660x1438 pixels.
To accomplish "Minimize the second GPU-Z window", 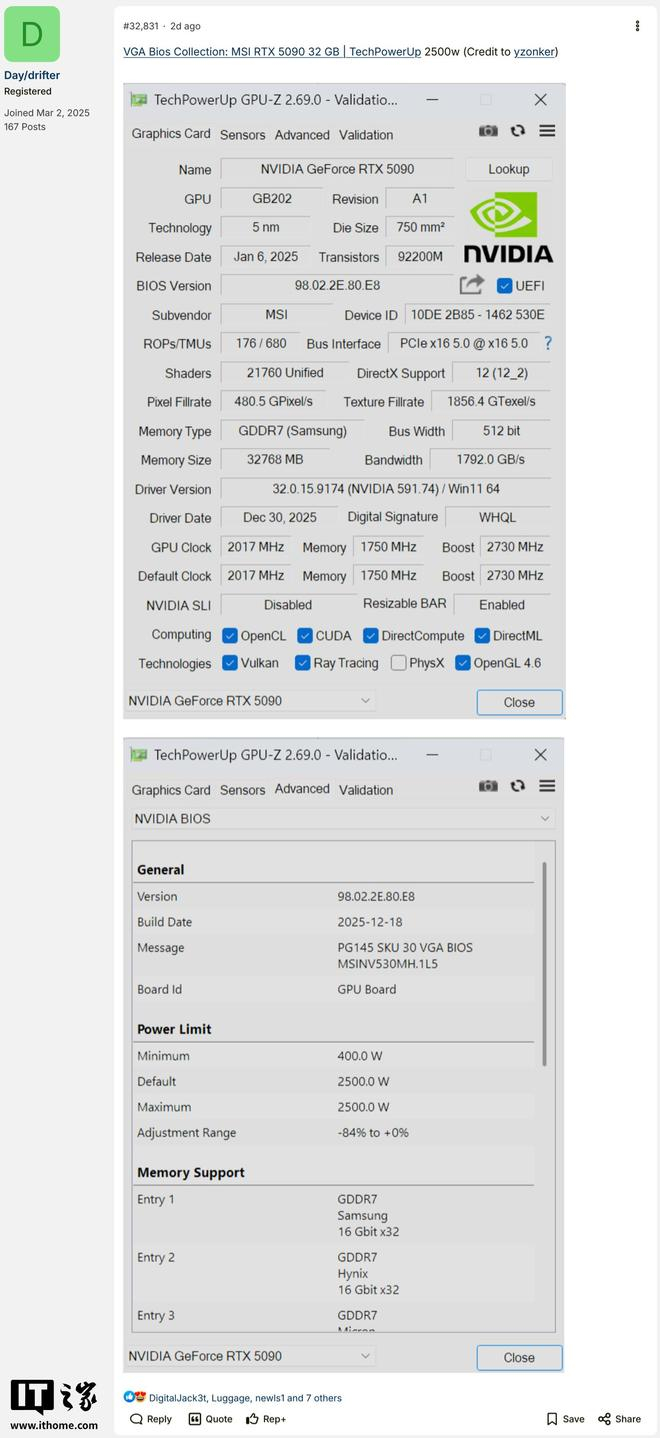I will pyautogui.click(x=432, y=755).
